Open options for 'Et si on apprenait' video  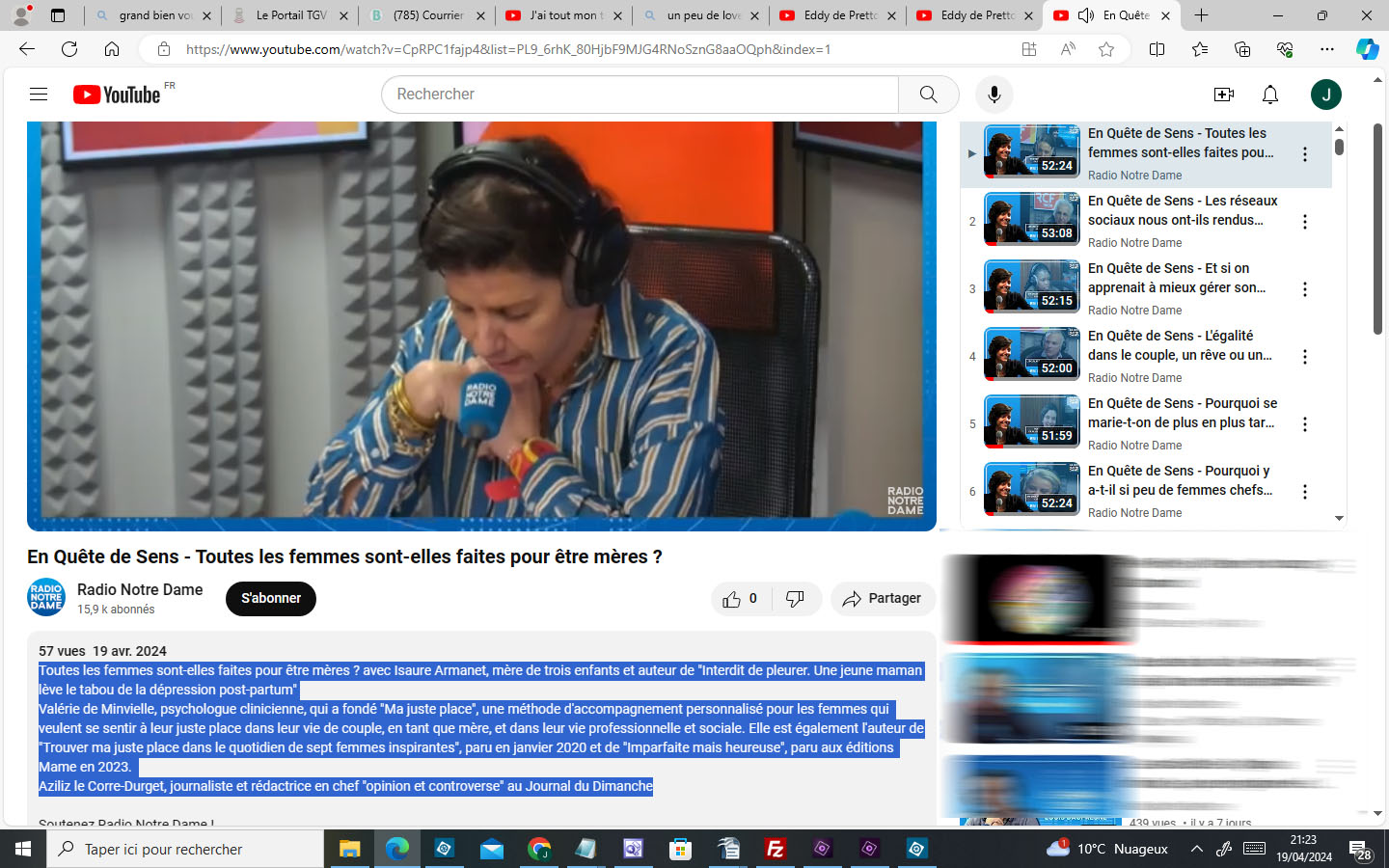click(1305, 289)
